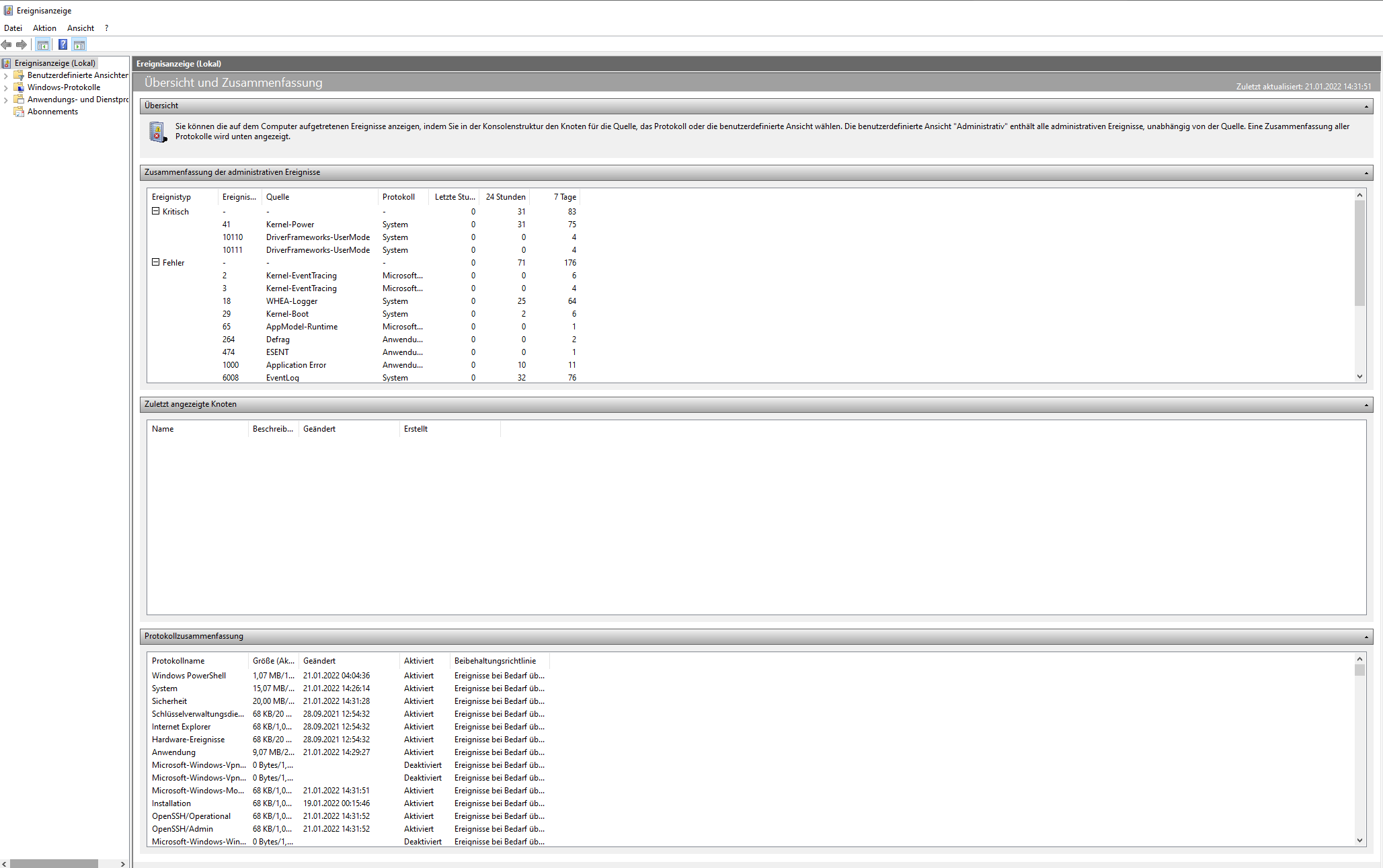
Task: Open the Ansicht menu
Action: click(x=80, y=28)
